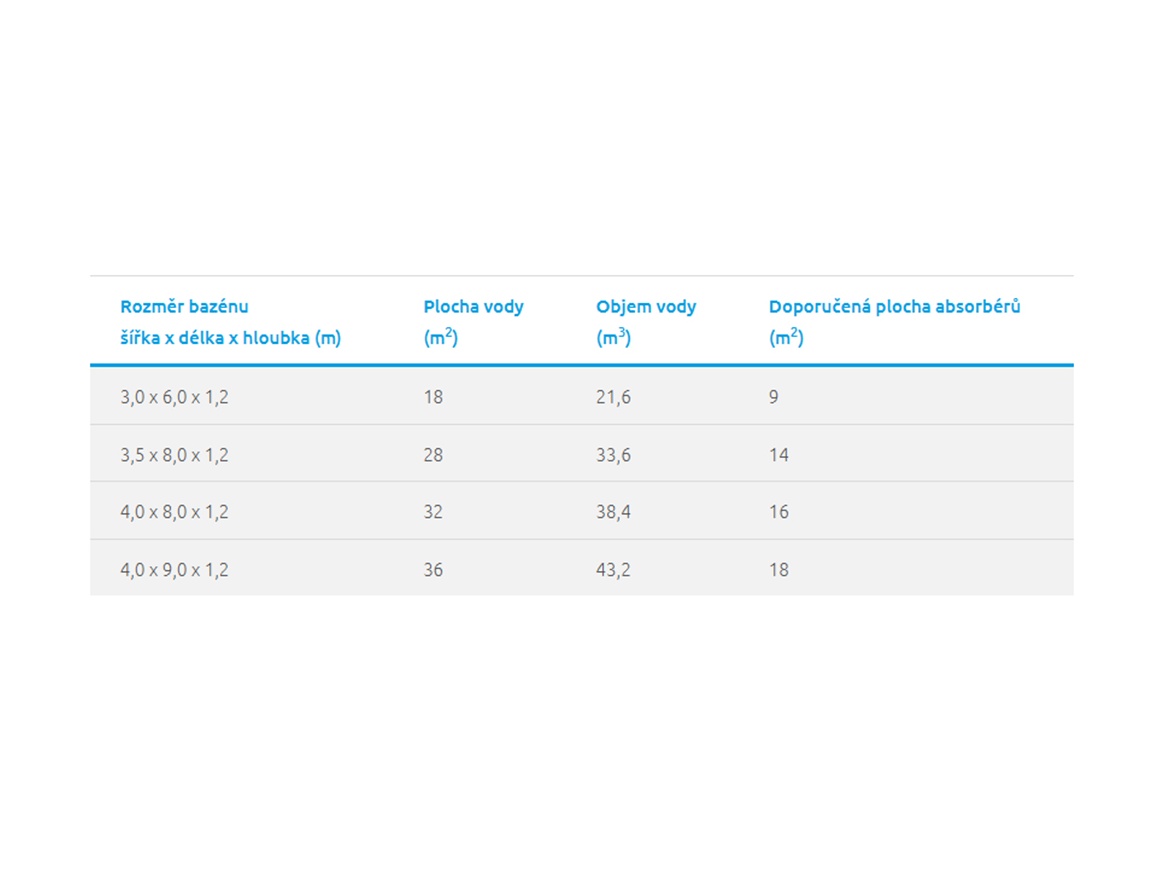1170x878 pixels.
Task: Click absorber area value 14
Action: [x=779, y=455]
